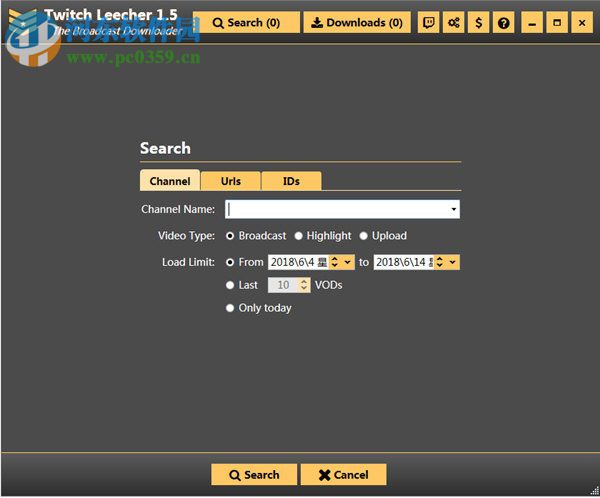The height and width of the screenshot is (498, 600).
Task: Switch to the Channel tab
Action: click(170, 181)
